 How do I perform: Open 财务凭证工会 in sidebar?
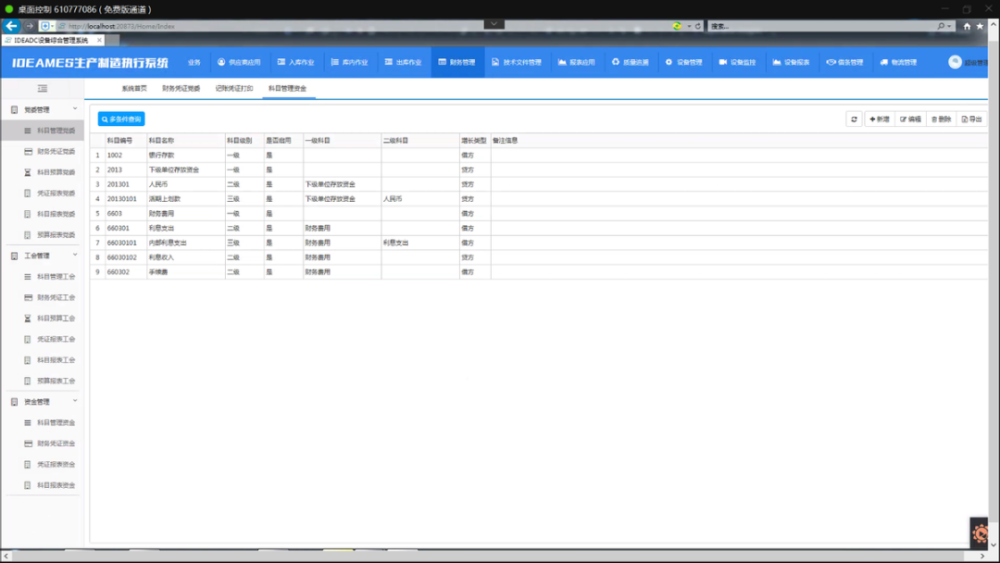tap(43, 298)
